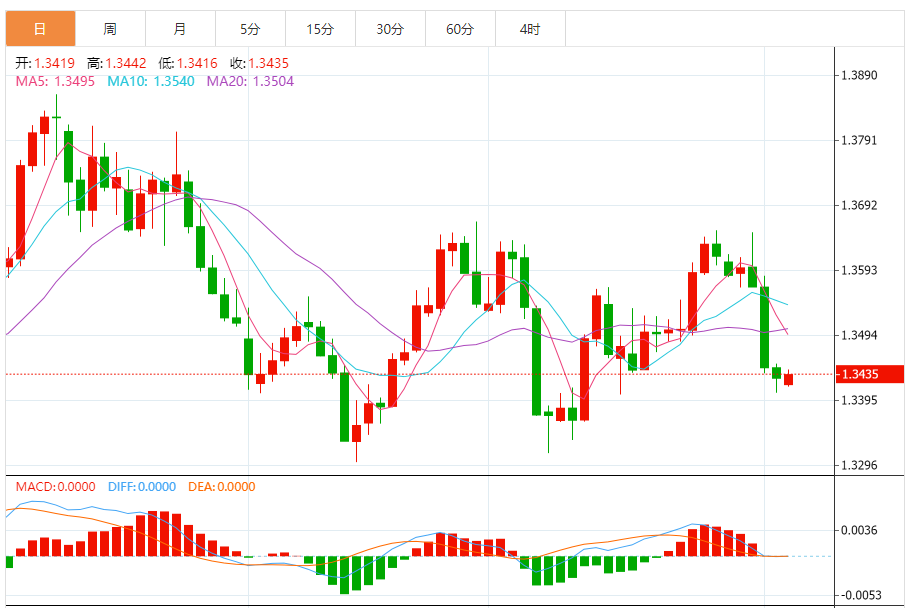This screenshot has height=608, width=913.
Task: Click the -0.0053 MACD axis label
Action: (x=859, y=595)
